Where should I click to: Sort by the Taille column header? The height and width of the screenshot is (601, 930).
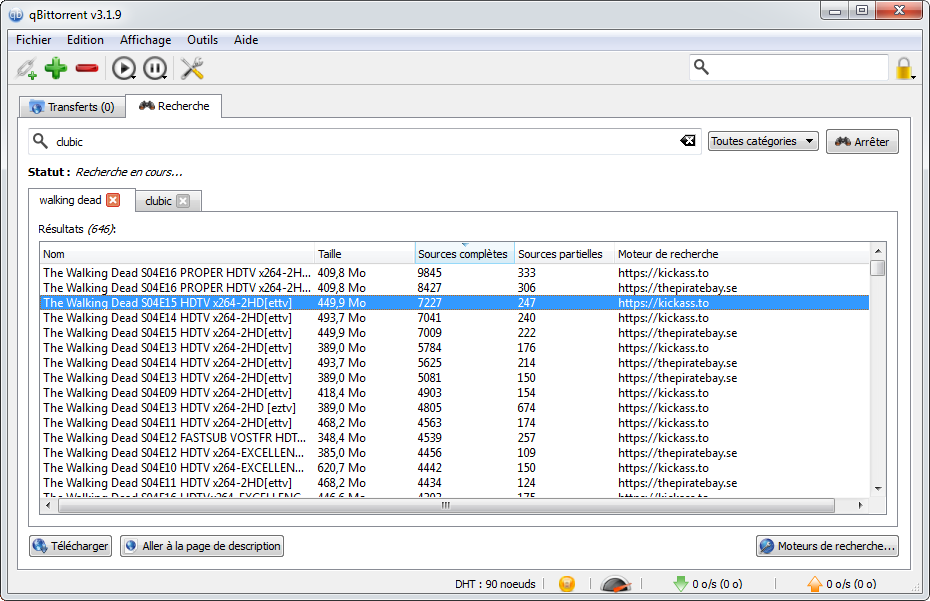pyautogui.click(x=364, y=254)
